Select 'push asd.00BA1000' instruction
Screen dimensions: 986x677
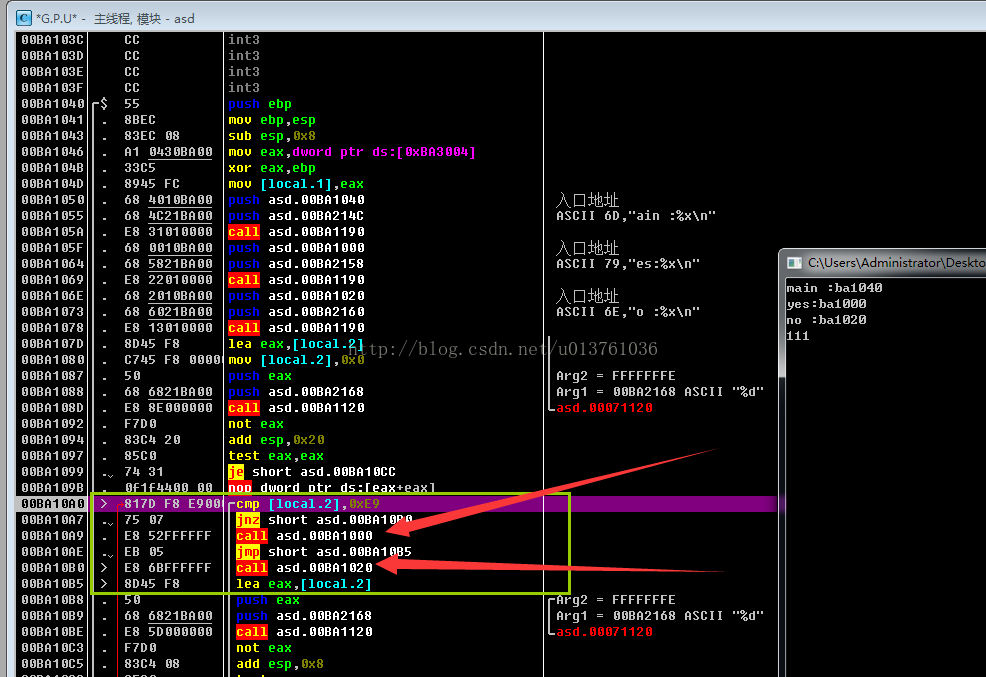[296, 248]
